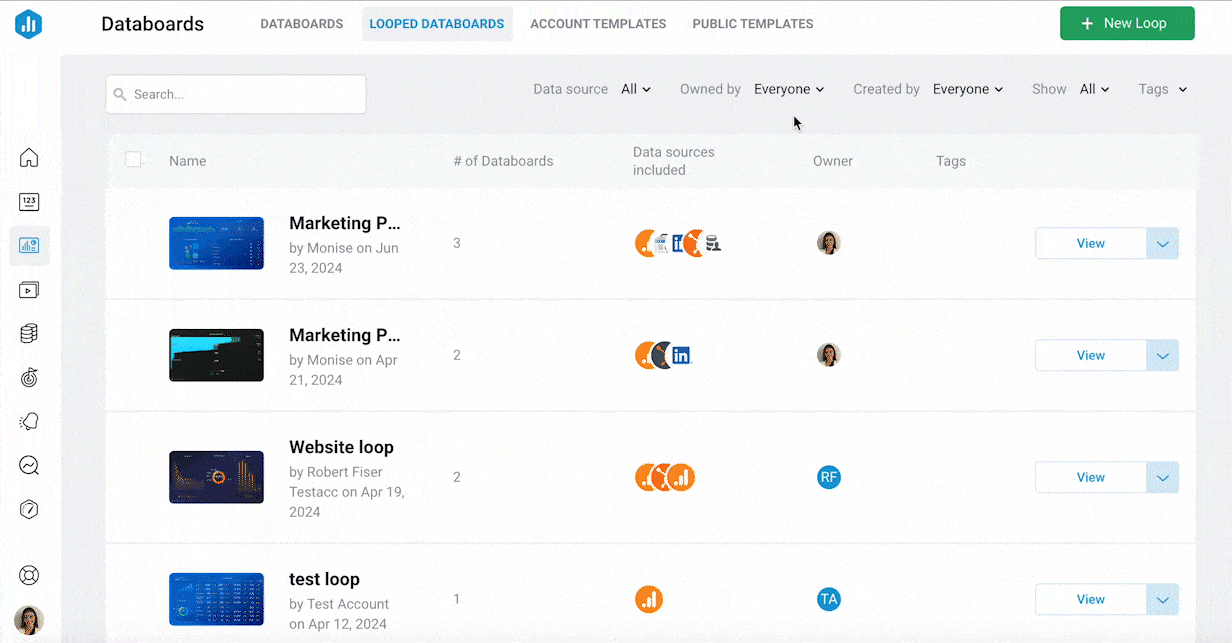Switch to the Public Templates tab
Screen dimensions: 1232x643
tap(752, 24)
